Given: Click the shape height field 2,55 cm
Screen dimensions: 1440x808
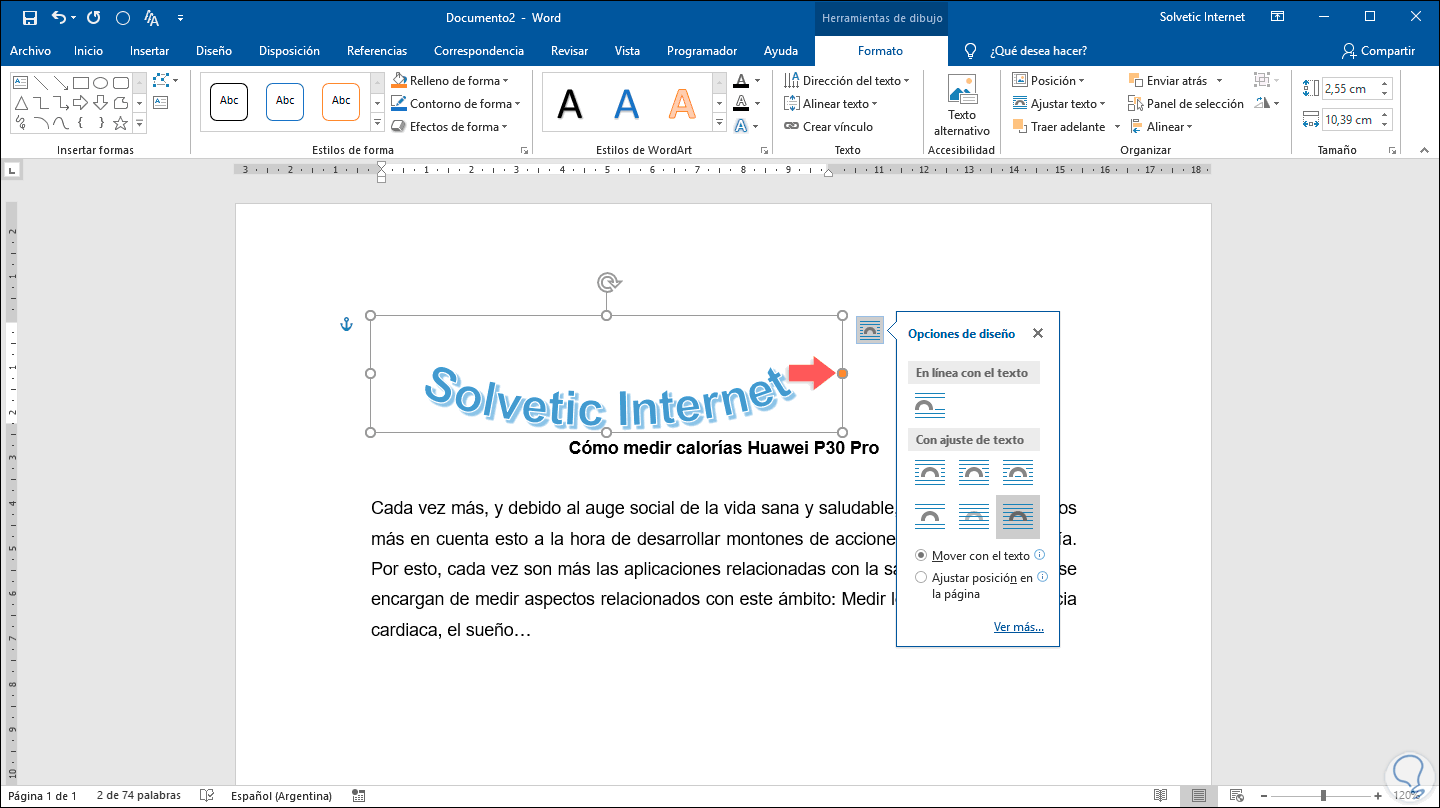Looking at the screenshot, I should click(1348, 89).
